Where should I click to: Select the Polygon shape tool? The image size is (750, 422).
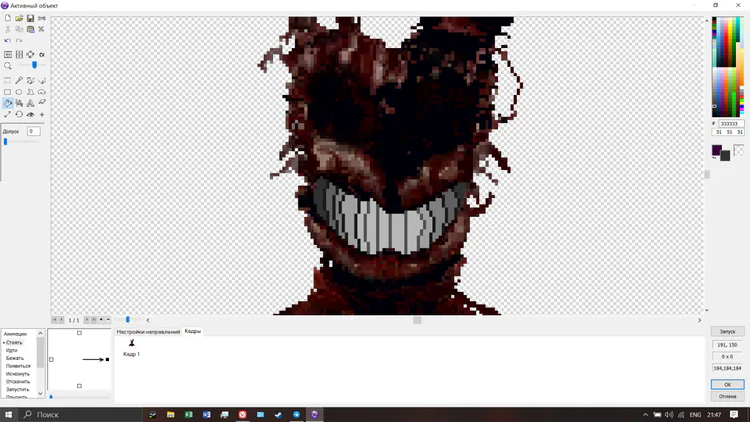(30, 92)
